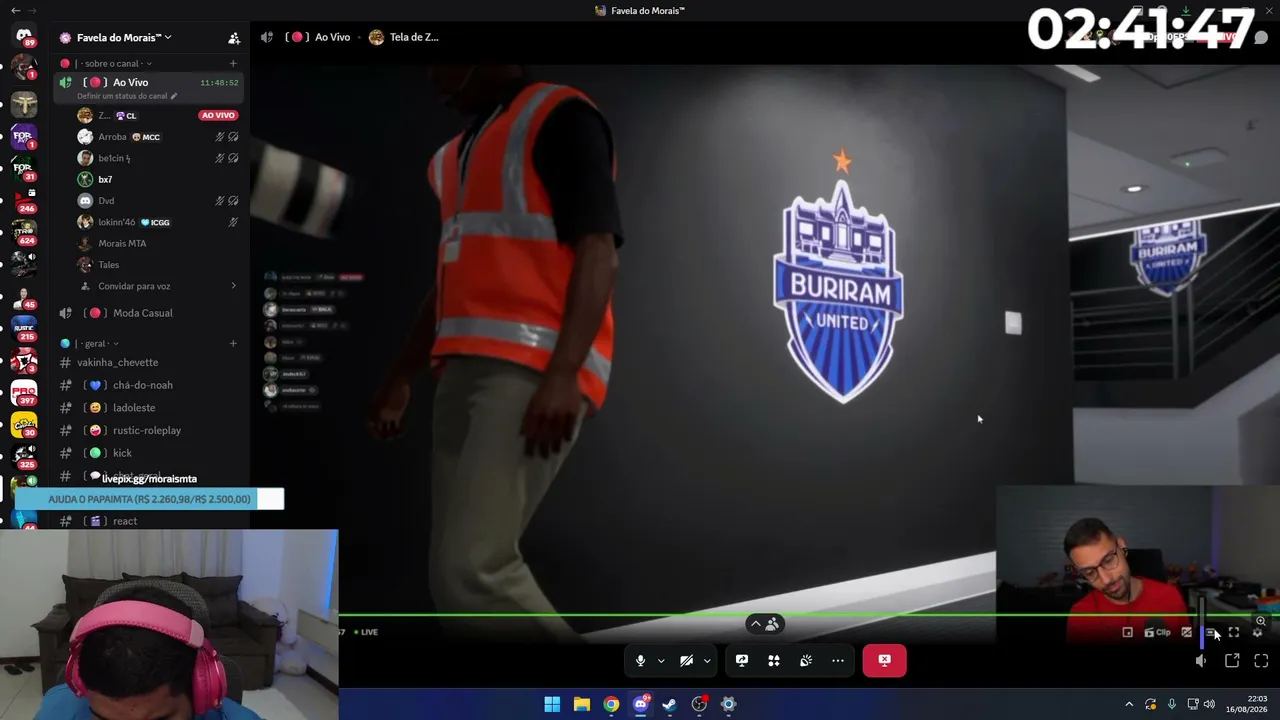Open the server with 246 badge

pos(24,199)
